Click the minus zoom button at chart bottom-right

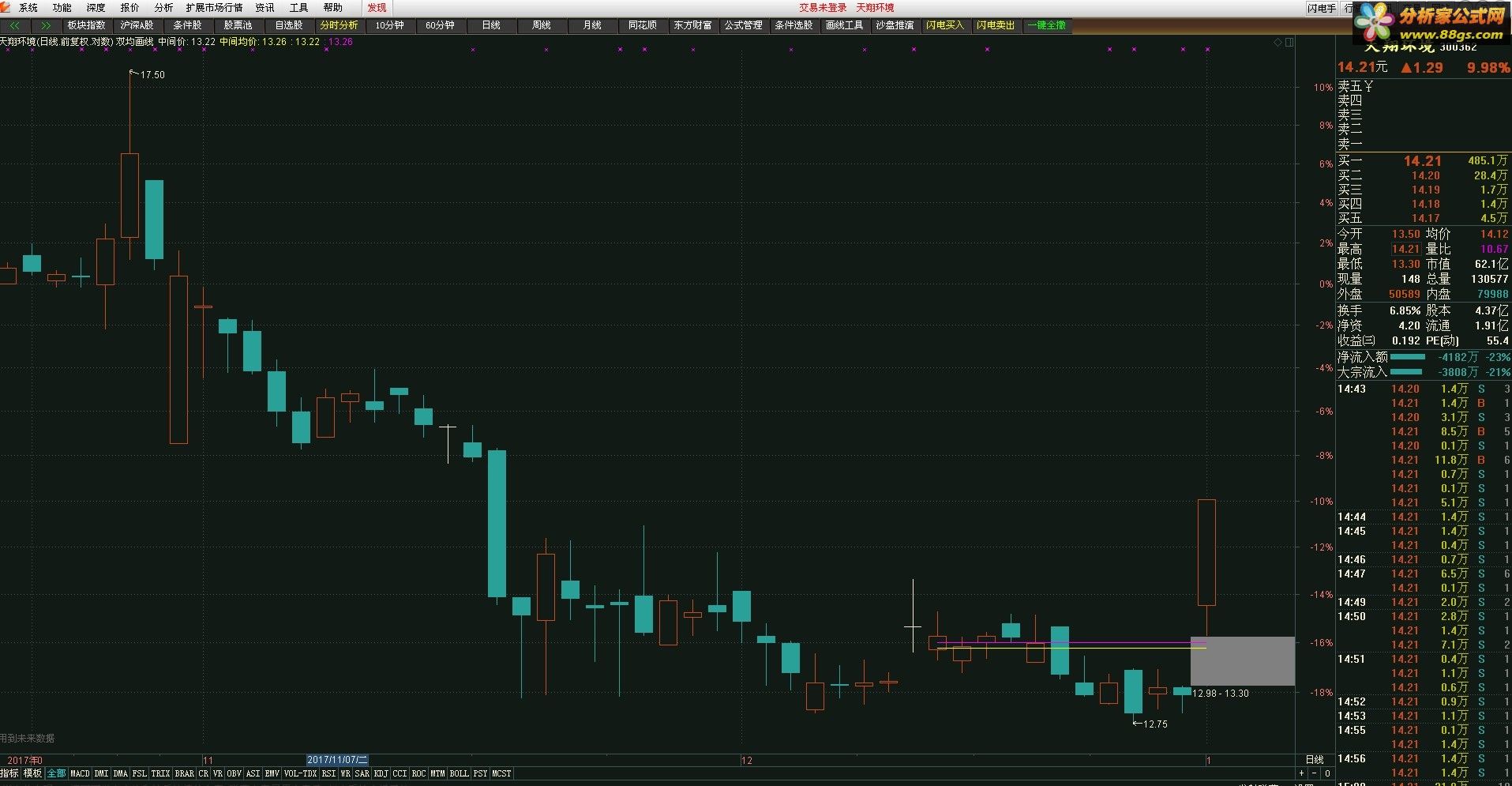(x=1314, y=773)
